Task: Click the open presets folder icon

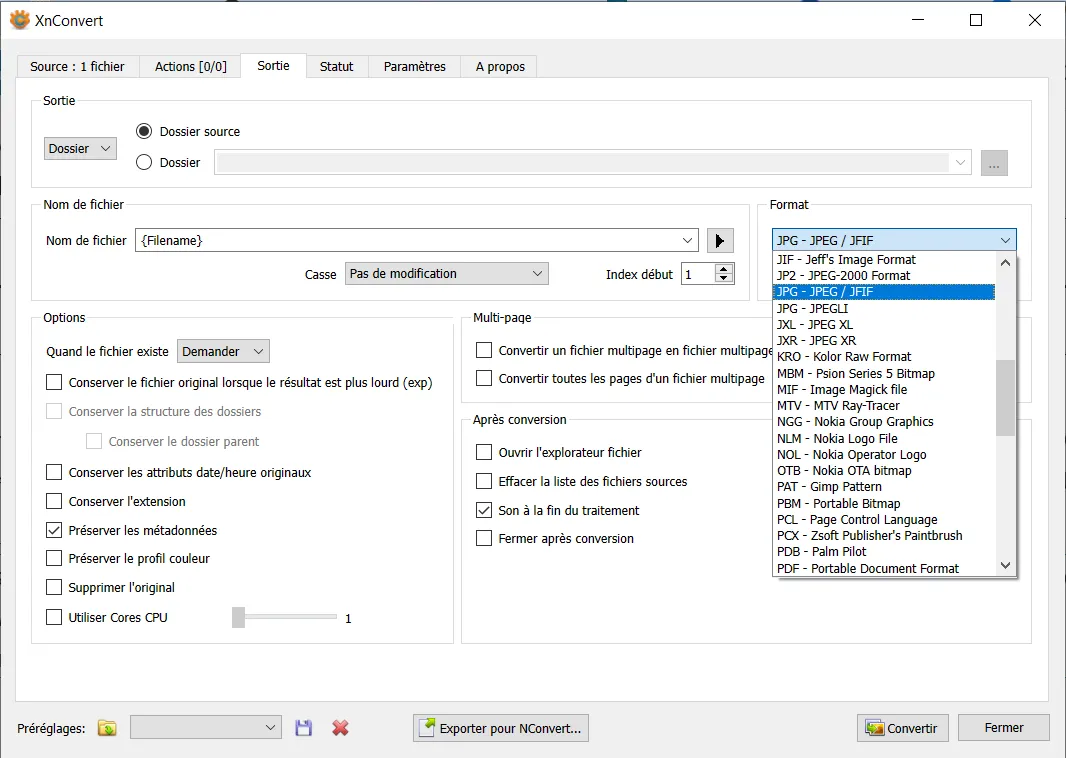Action: coord(107,728)
